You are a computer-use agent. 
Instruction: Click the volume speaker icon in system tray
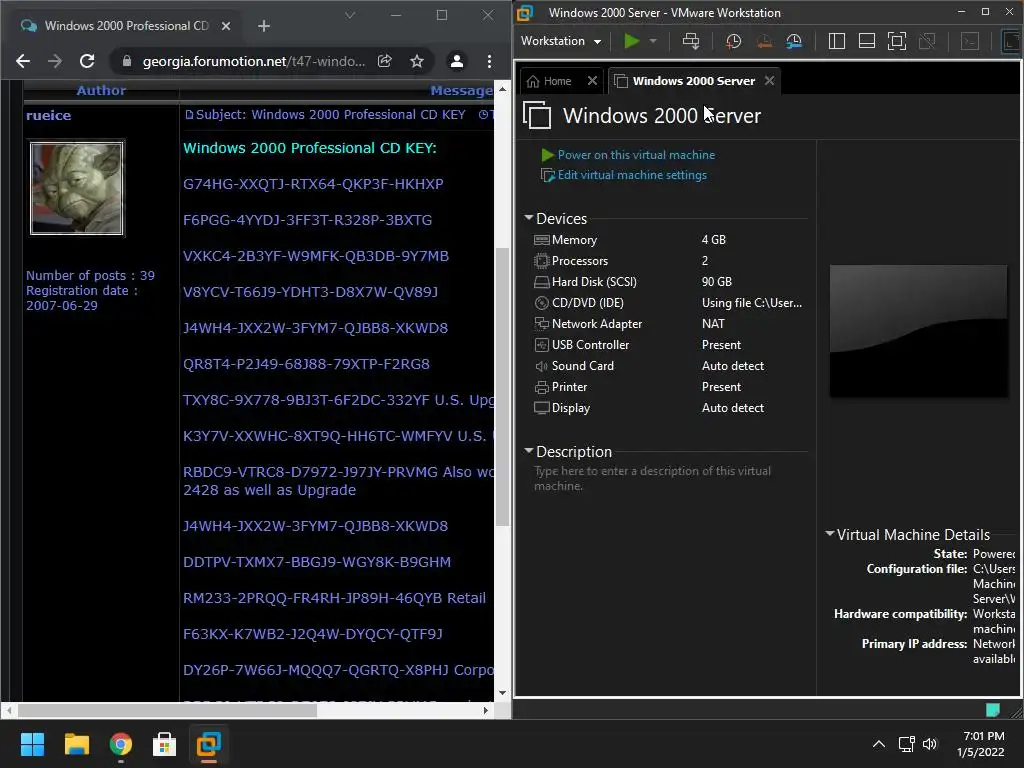coord(930,744)
